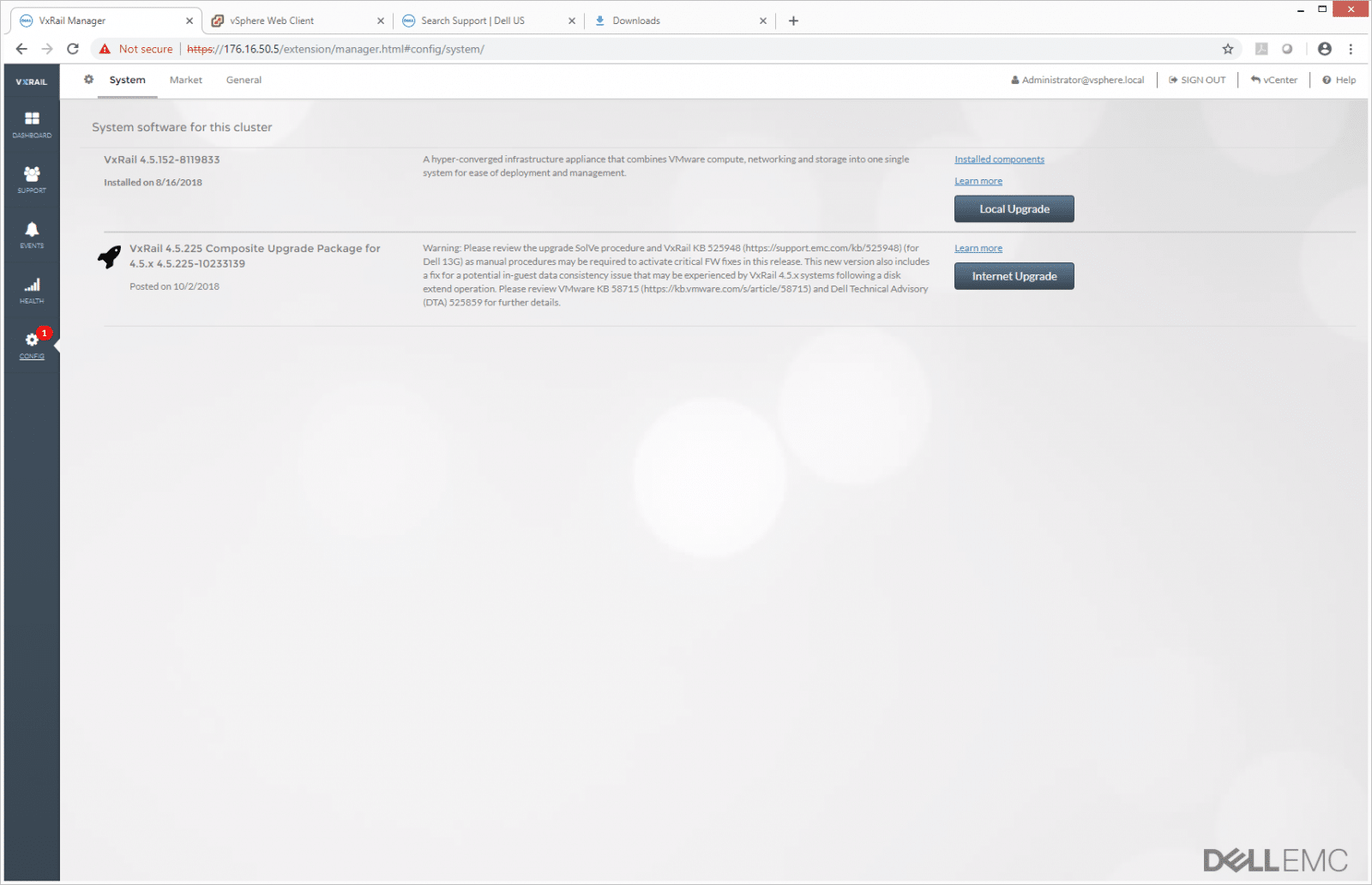The height and width of the screenshot is (885, 1372).
Task: Minimize the browser window
Action: 1301,9
